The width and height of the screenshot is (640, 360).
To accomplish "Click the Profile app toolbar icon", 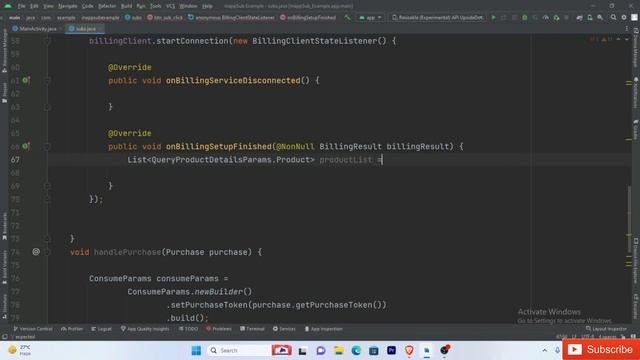I will [546, 18].
